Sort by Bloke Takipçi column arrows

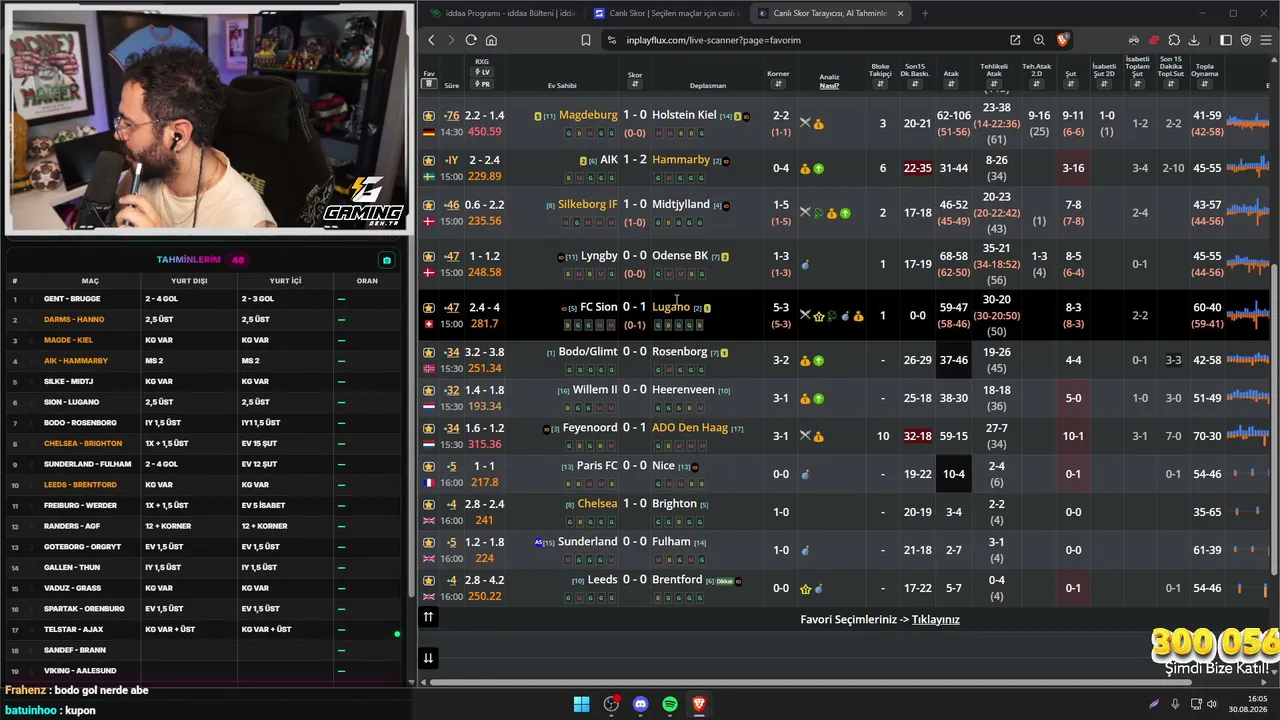pyautogui.click(x=880, y=85)
